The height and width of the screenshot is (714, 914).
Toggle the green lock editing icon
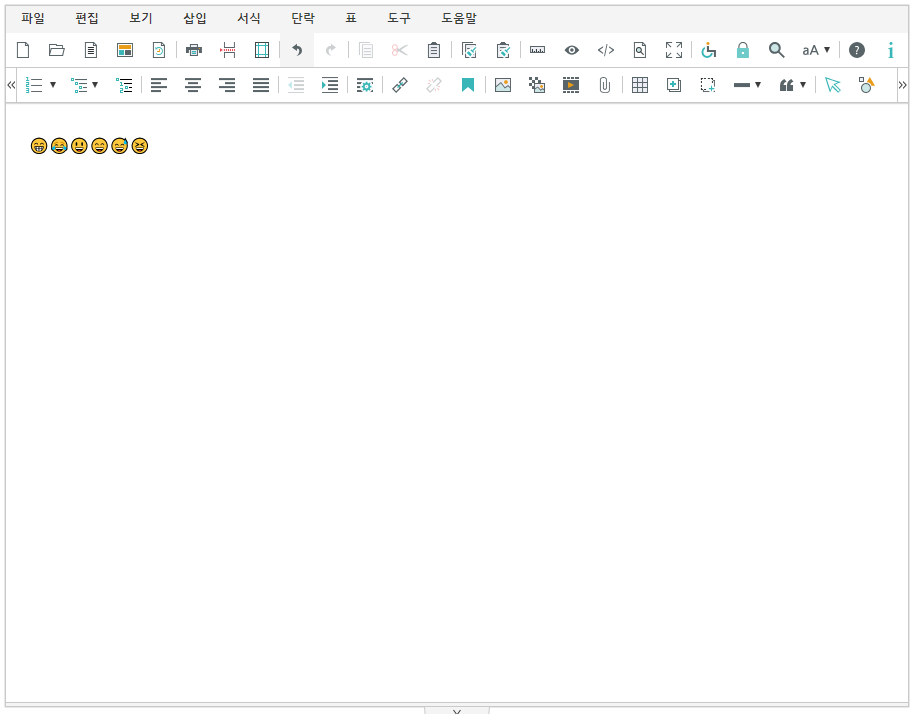(743, 50)
